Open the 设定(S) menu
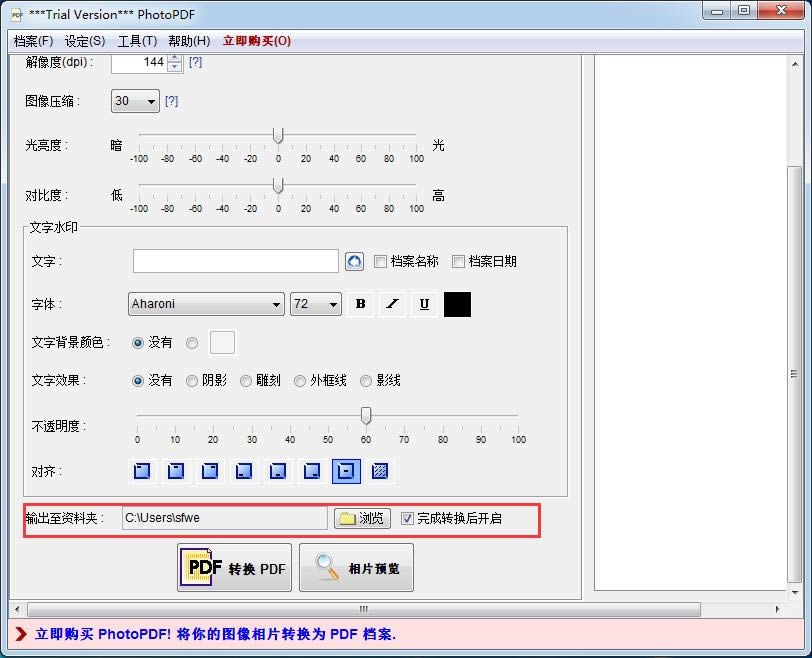The height and width of the screenshot is (658, 812). pos(85,41)
